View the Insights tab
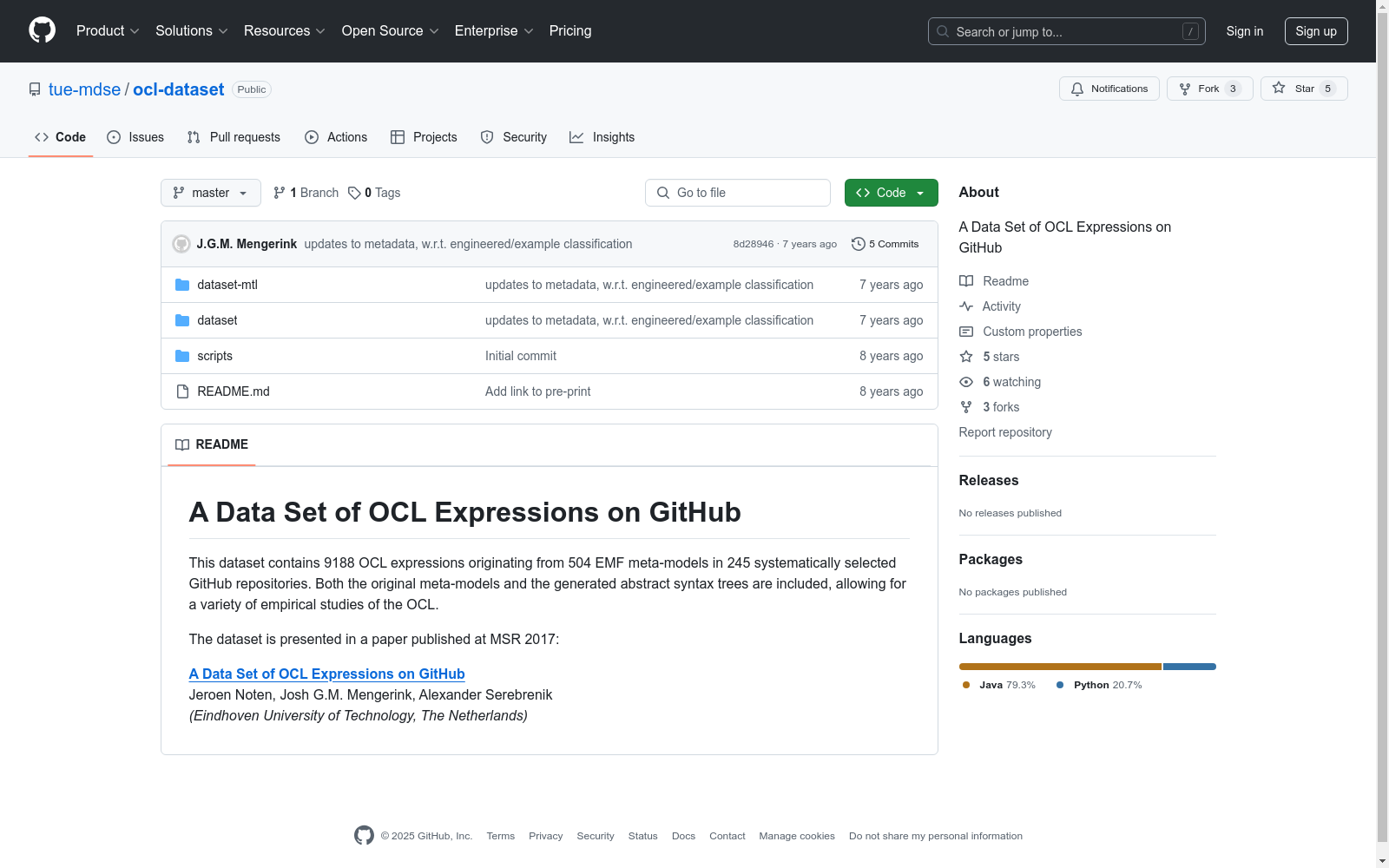This screenshot has height=868, width=1389. pyautogui.click(x=602, y=137)
